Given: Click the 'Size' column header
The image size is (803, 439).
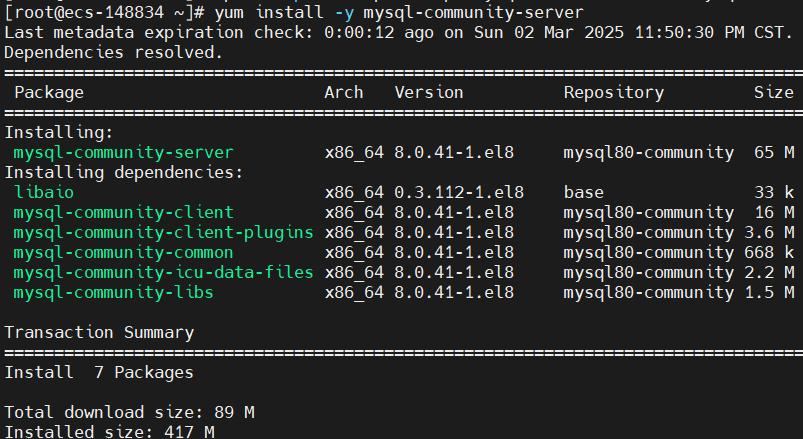Looking at the screenshot, I should (773, 92).
